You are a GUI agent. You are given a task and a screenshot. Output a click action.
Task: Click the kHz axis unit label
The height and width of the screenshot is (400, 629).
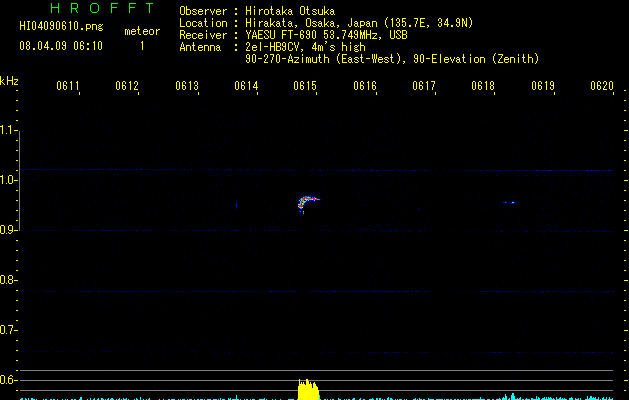pos(9,81)
